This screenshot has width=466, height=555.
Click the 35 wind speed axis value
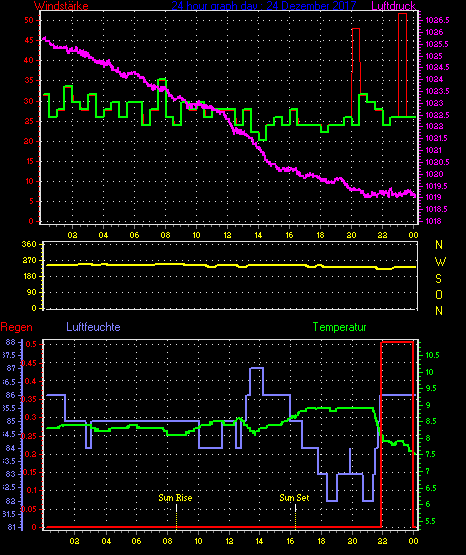tap(29, 80)
